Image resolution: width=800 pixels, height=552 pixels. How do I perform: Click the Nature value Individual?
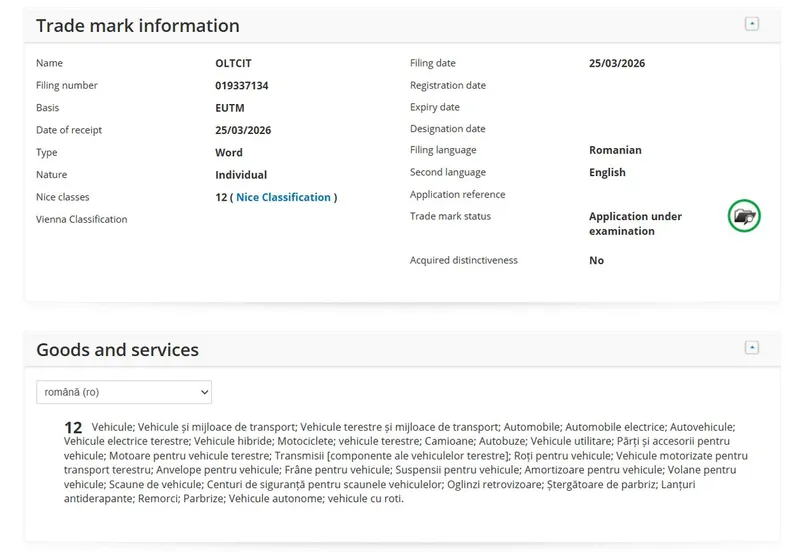[241, 175]
